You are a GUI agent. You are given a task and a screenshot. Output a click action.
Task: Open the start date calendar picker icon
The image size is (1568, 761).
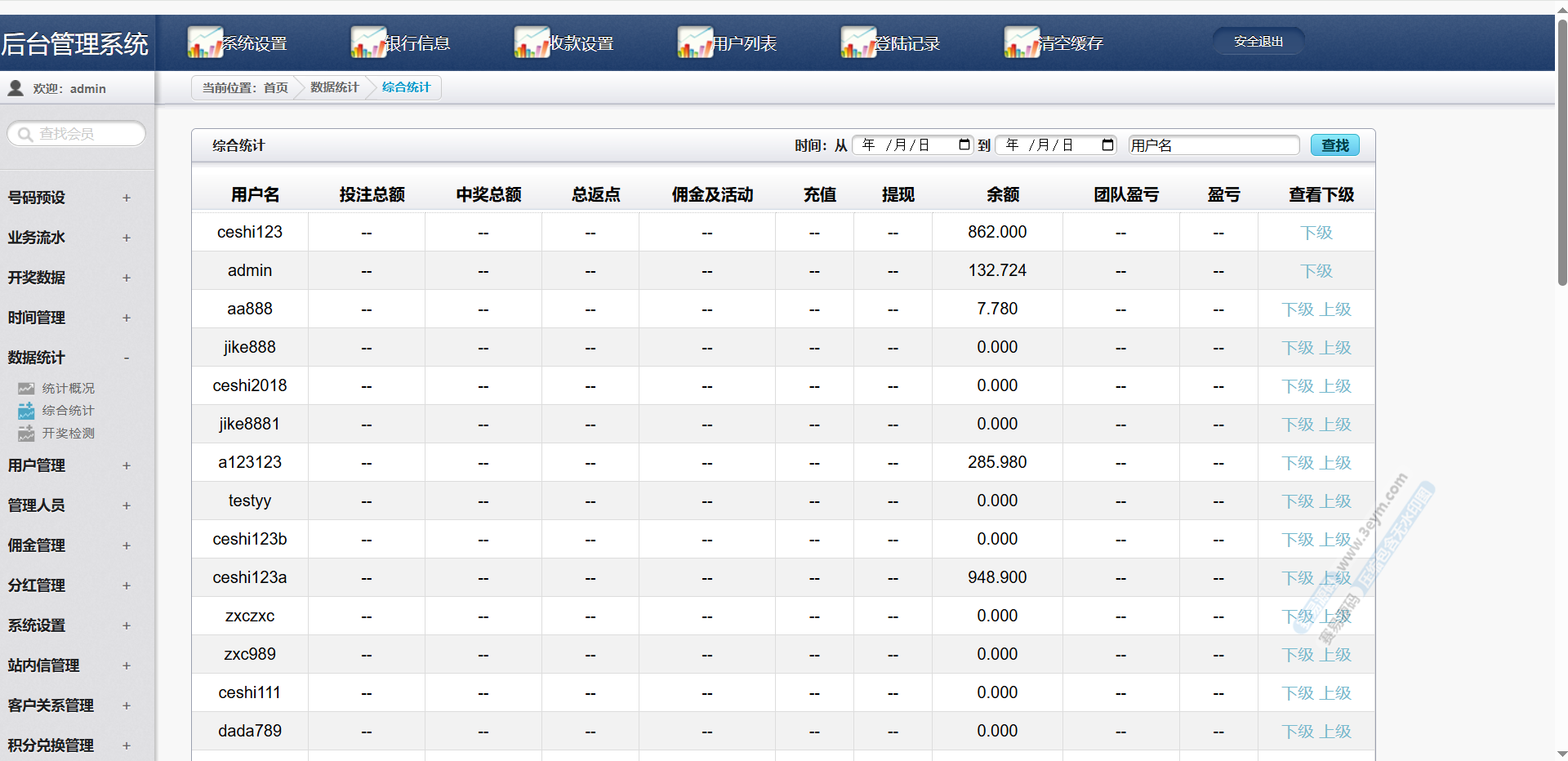coord(964,145)
